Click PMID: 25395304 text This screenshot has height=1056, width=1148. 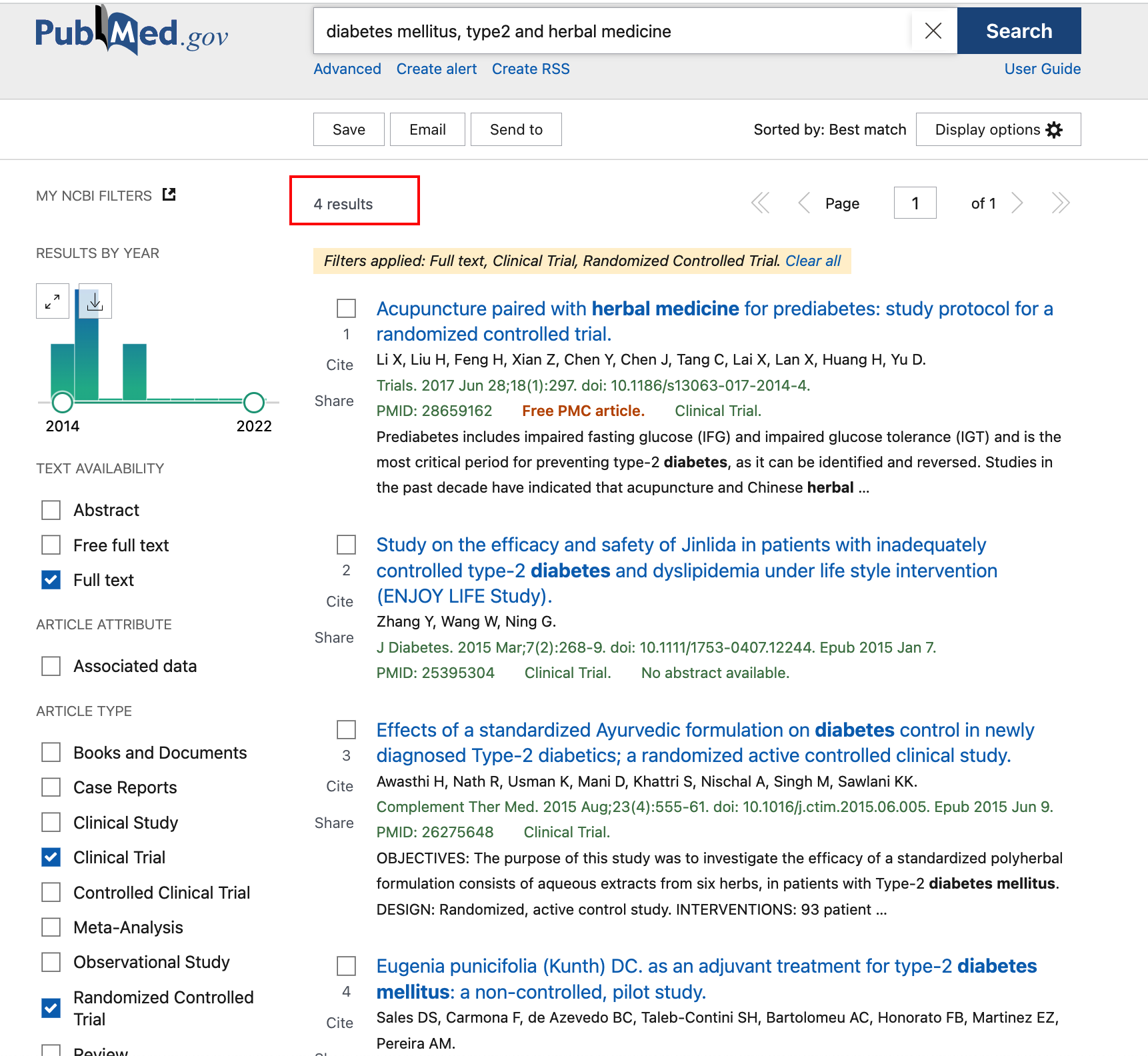click(x=435, y=673)
